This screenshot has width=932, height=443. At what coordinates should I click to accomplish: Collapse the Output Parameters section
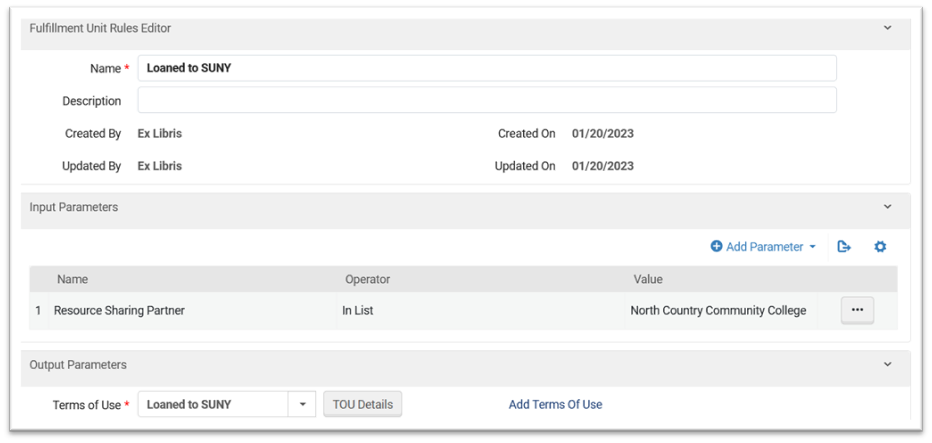point(887,365)
